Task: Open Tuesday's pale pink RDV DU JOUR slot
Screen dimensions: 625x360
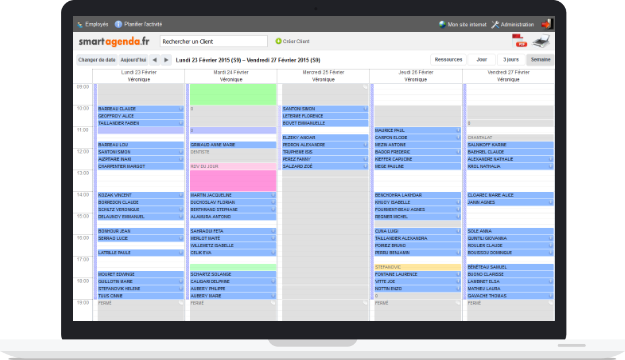Action: (233, 166)
